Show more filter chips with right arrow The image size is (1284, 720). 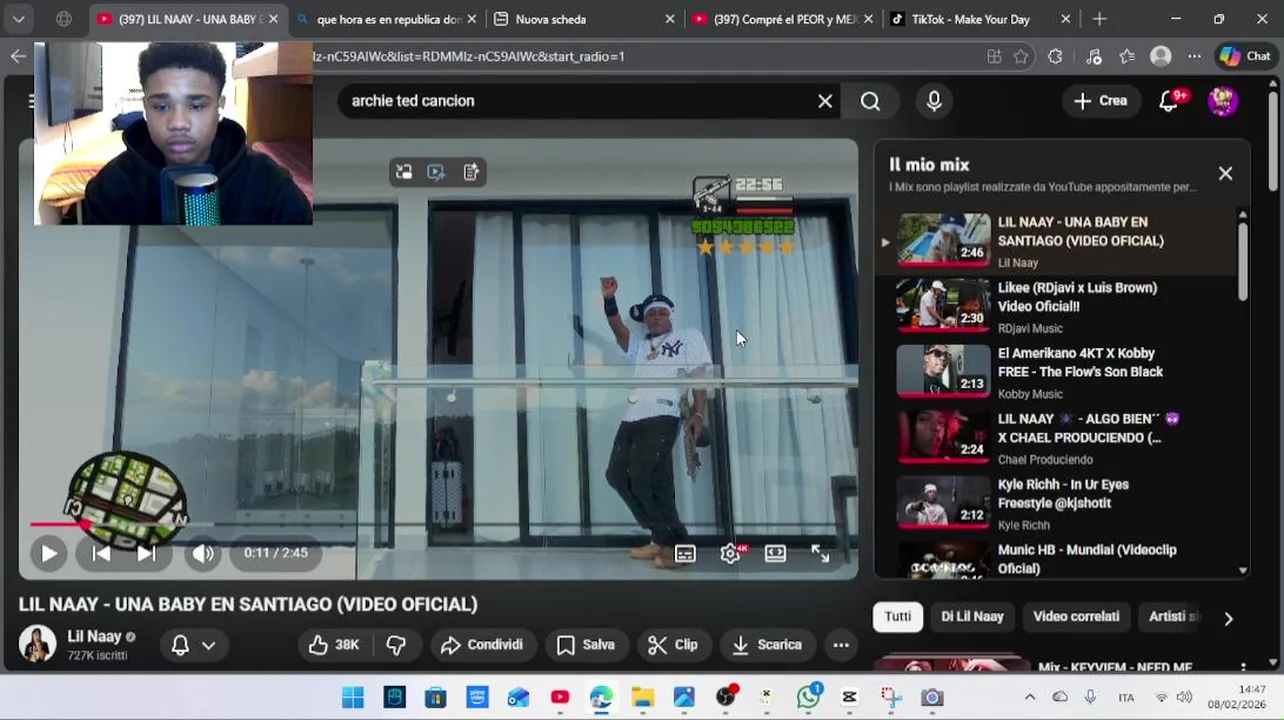click(x=1229, y=618)
